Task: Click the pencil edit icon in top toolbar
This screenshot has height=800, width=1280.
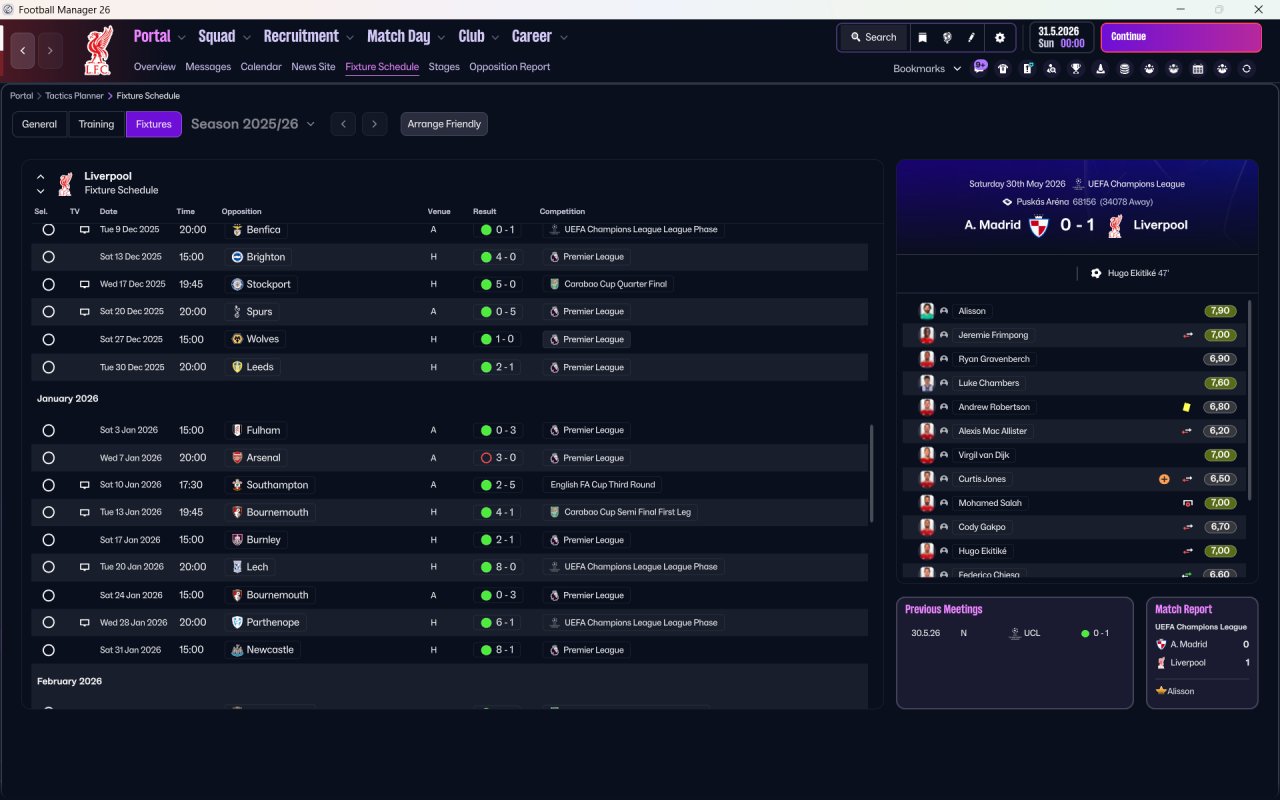Action: click(x=971, y=37)
